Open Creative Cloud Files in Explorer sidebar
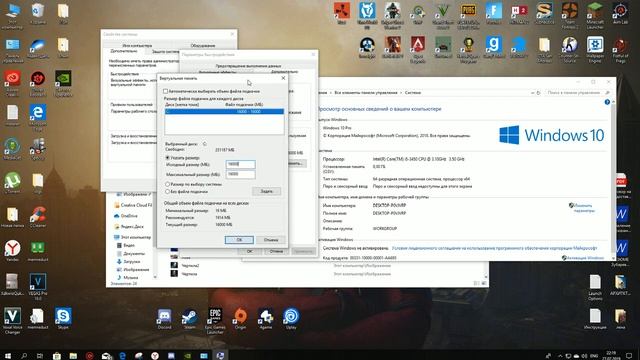Viewport: 640px width, 360px height. [x=133, y=205]
